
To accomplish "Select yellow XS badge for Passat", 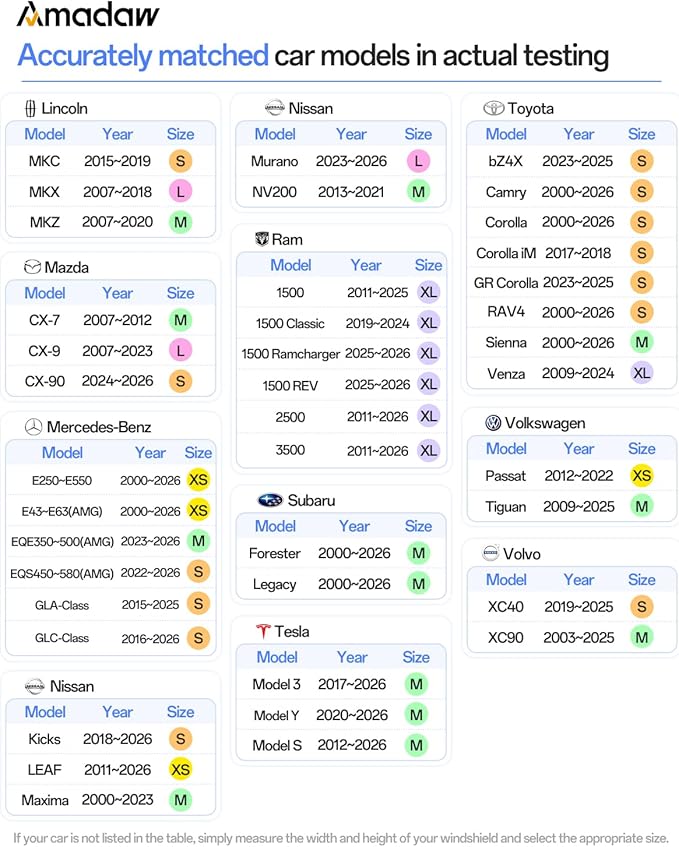I will pos(642,476).
